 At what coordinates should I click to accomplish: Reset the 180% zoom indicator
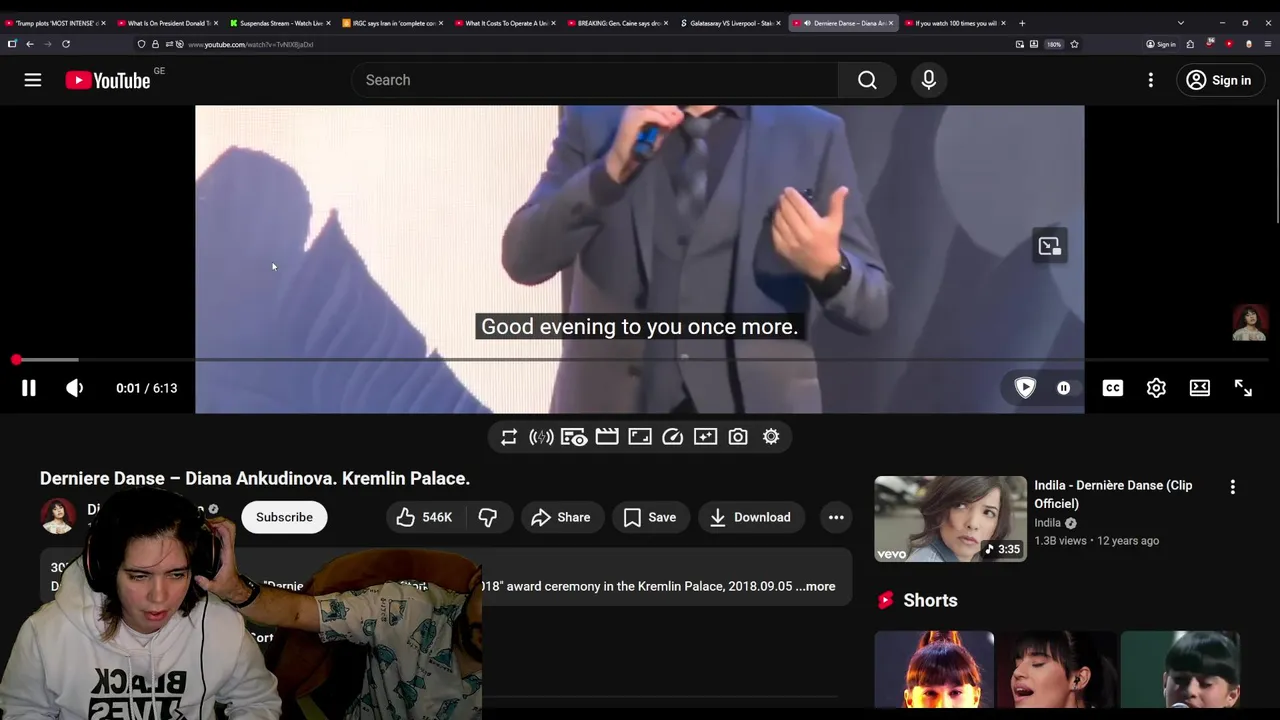point(1054,44)
